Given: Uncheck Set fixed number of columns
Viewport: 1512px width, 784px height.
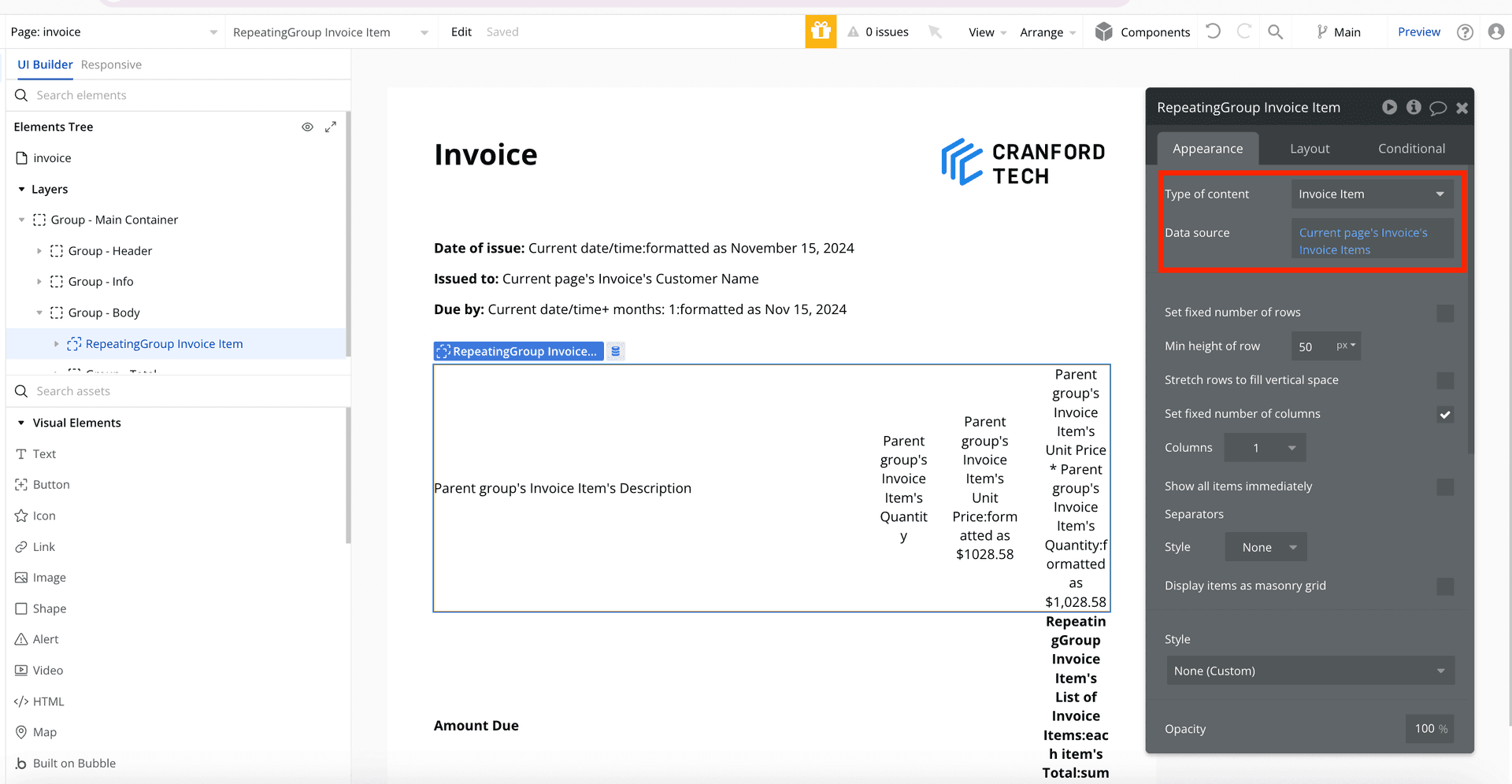Looking at the screenshot, I should pos(1445,415).
